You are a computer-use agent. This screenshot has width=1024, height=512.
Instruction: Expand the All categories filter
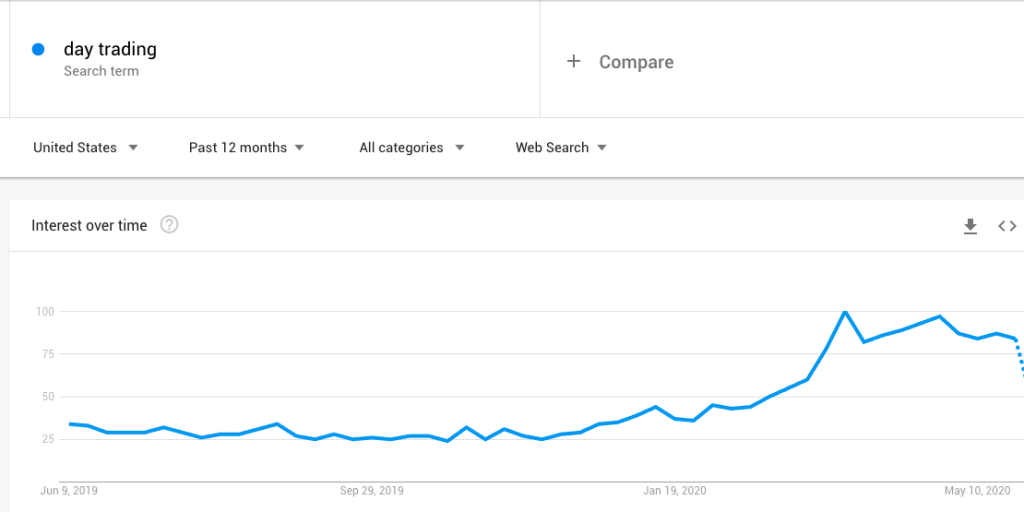click(x=411, y=148)
